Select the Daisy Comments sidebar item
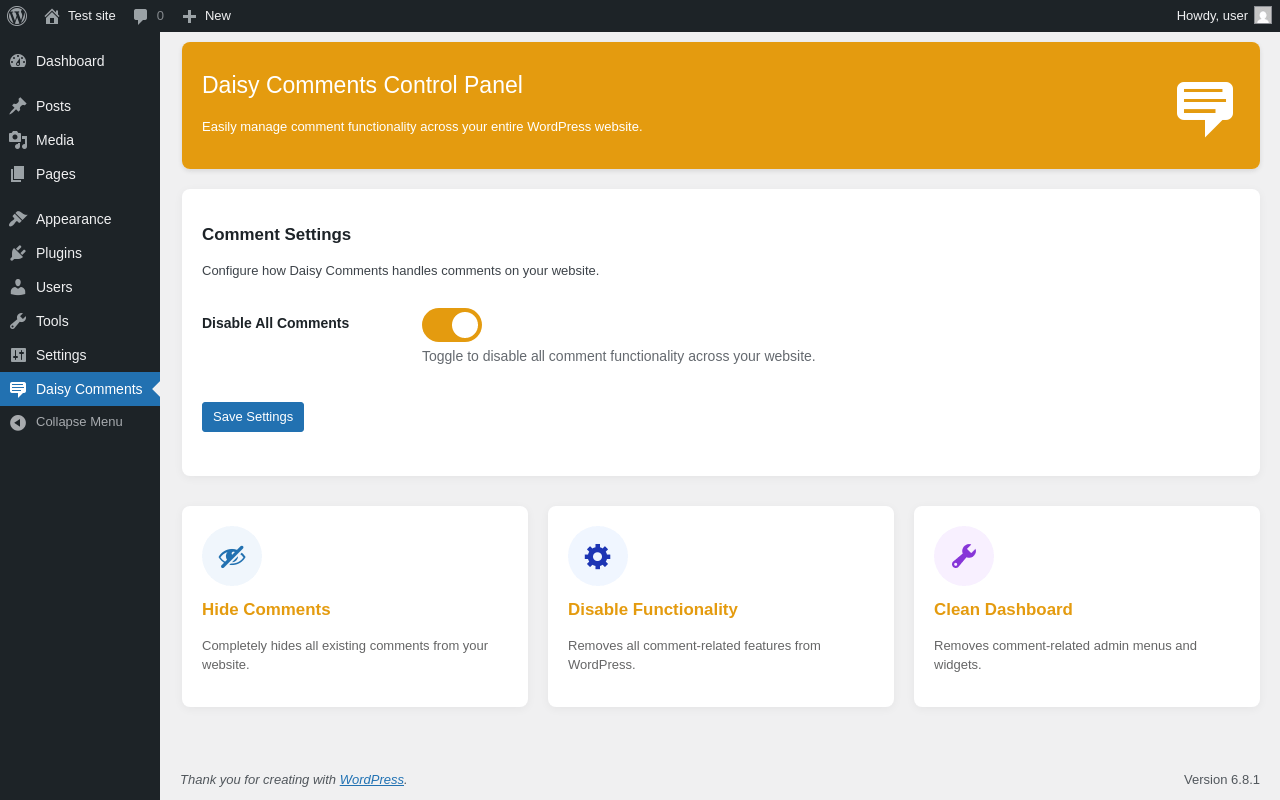Screen dimensions: 1280x800 (89, 389)
